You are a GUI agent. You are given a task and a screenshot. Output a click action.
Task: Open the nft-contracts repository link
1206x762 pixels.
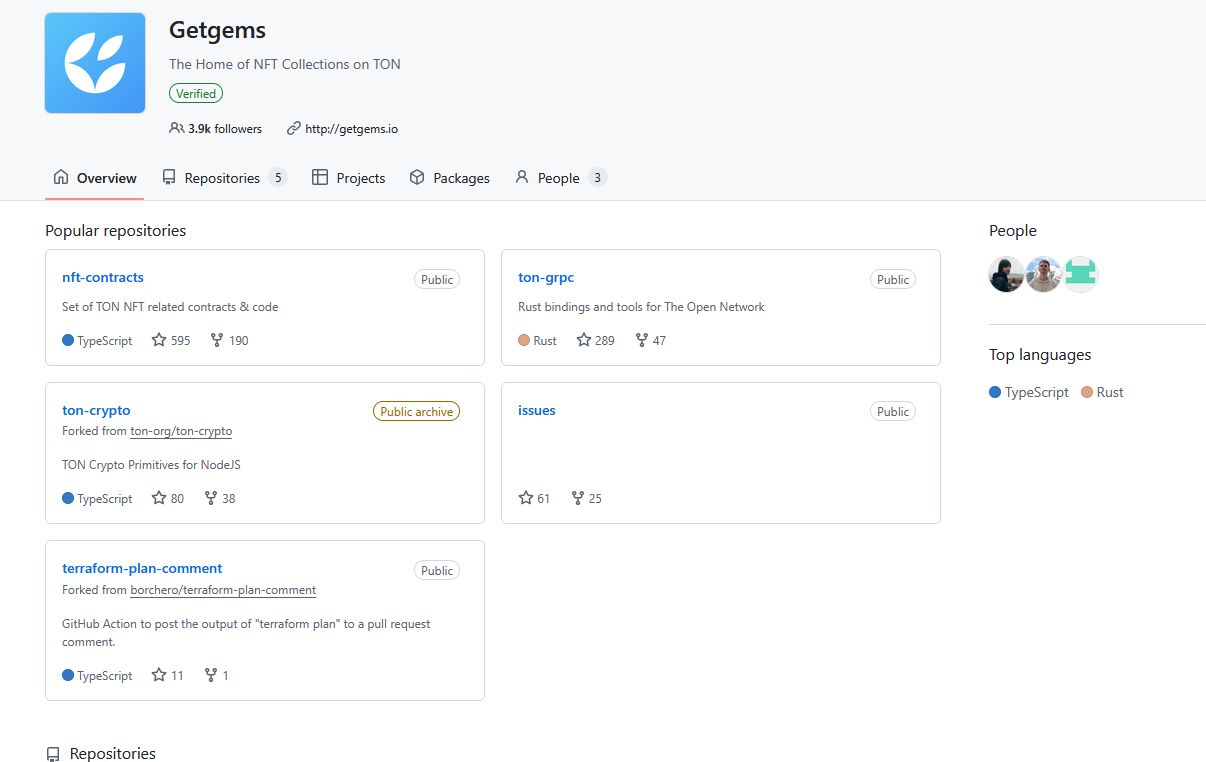tap(103, 277)
